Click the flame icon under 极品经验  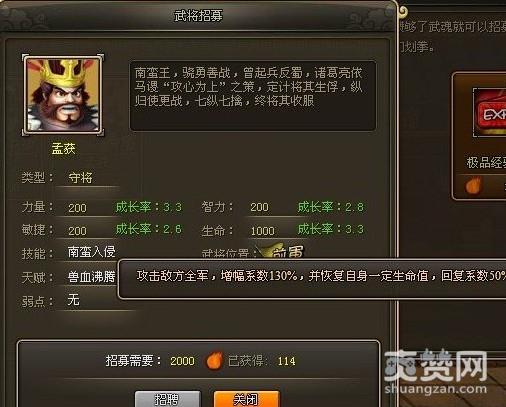point(474,185)
